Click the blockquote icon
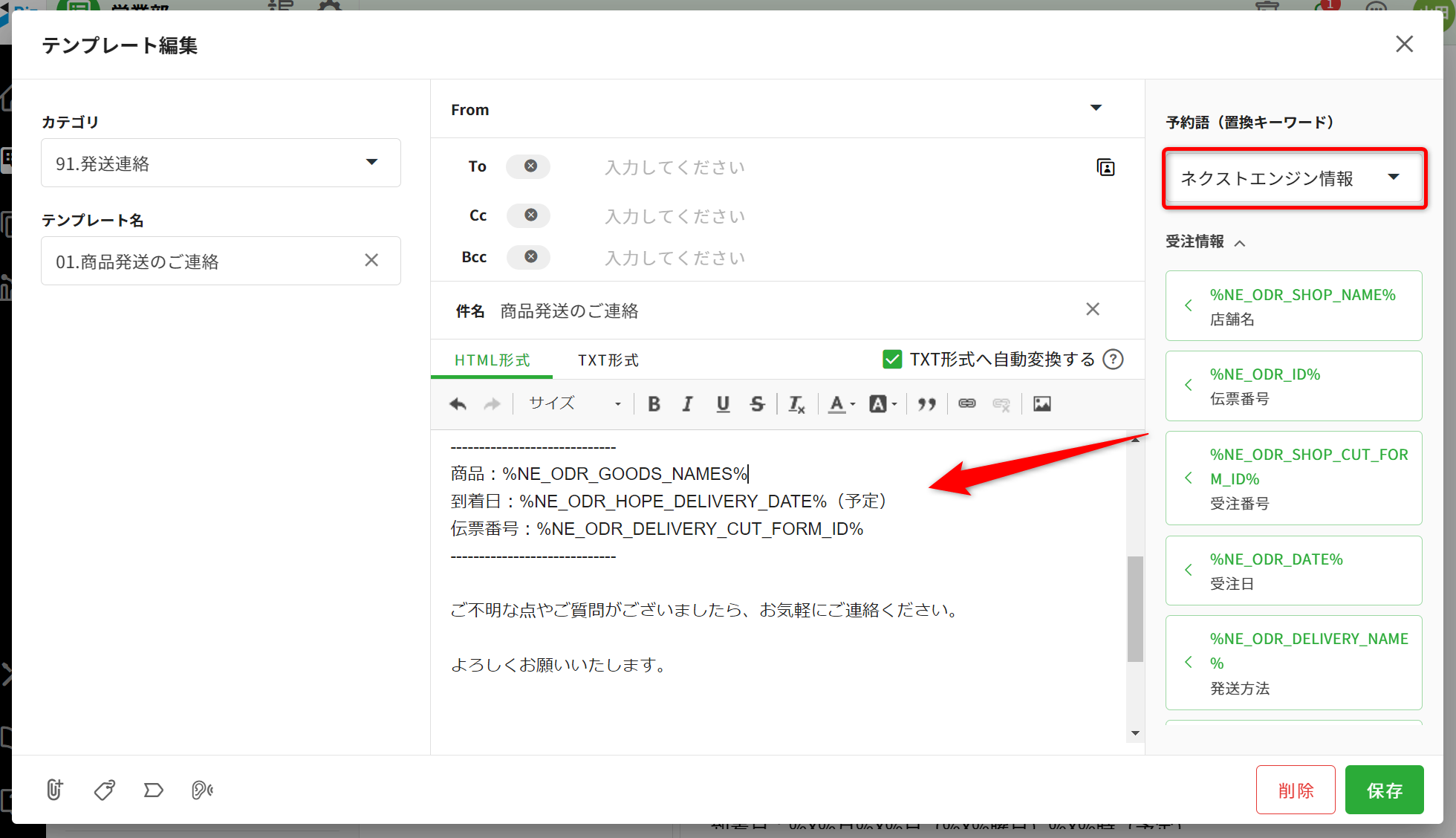The width and height of the screenshot is (1456, 838). (926, 403)
